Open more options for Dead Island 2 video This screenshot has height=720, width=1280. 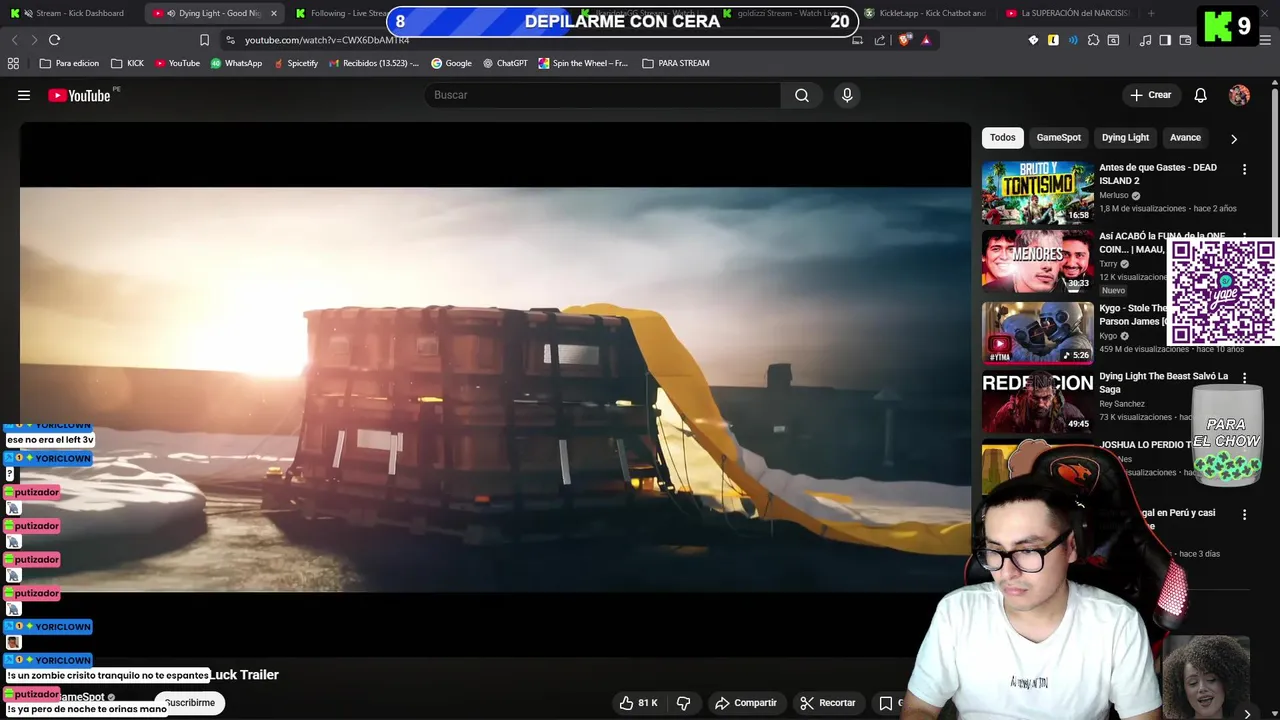point(1244,170)
